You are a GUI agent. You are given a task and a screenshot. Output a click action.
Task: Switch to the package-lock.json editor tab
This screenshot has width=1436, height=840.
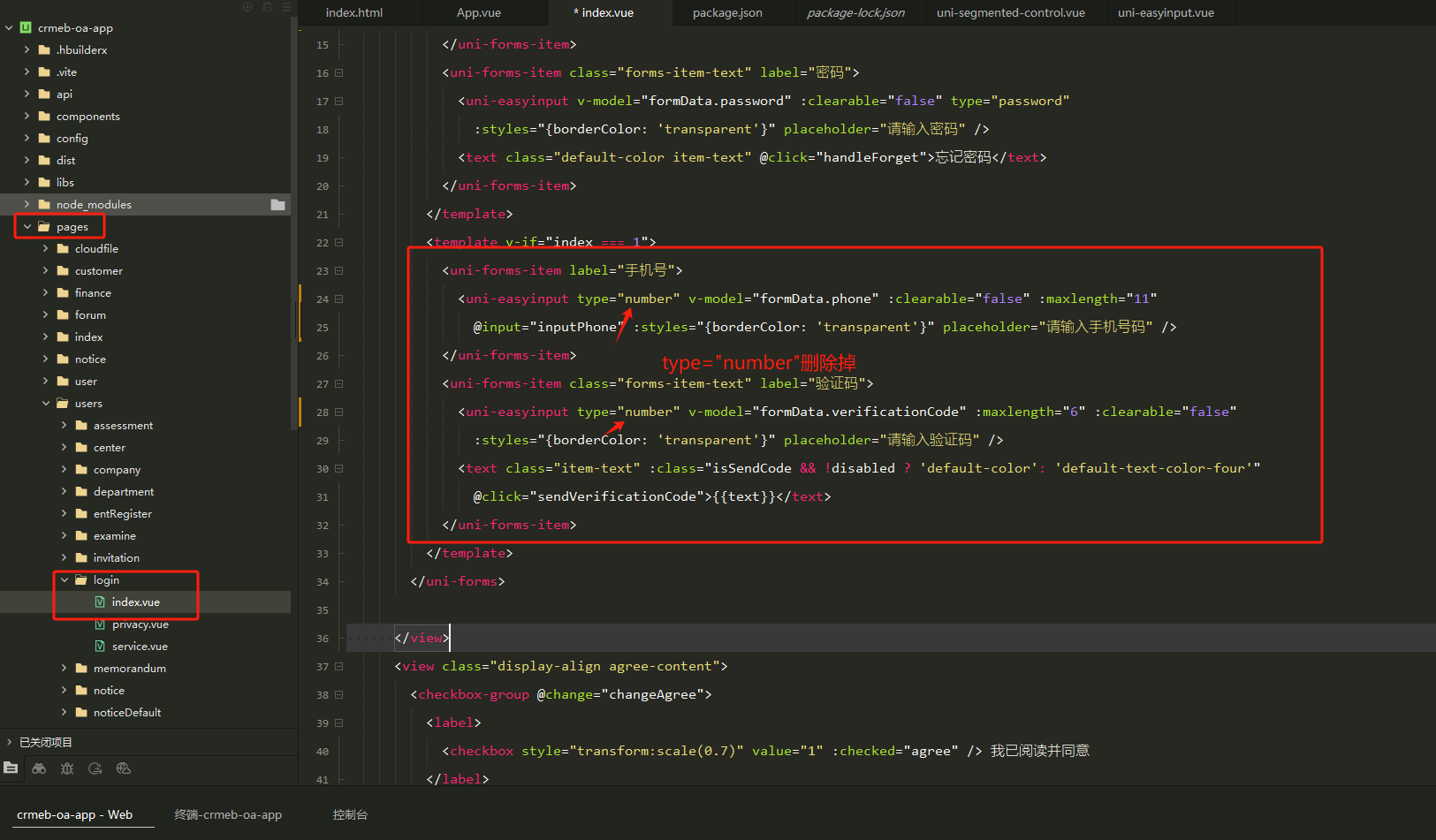855,12
